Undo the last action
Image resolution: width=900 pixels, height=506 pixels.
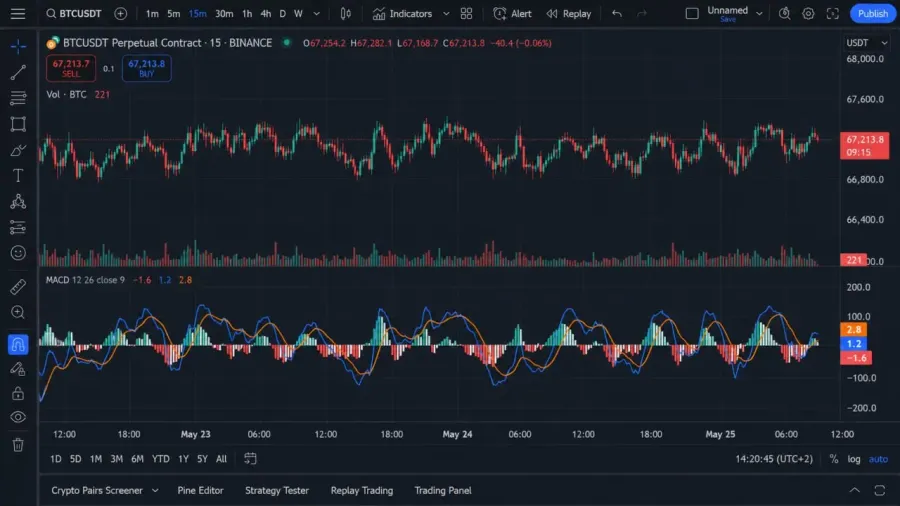(616, 13)
